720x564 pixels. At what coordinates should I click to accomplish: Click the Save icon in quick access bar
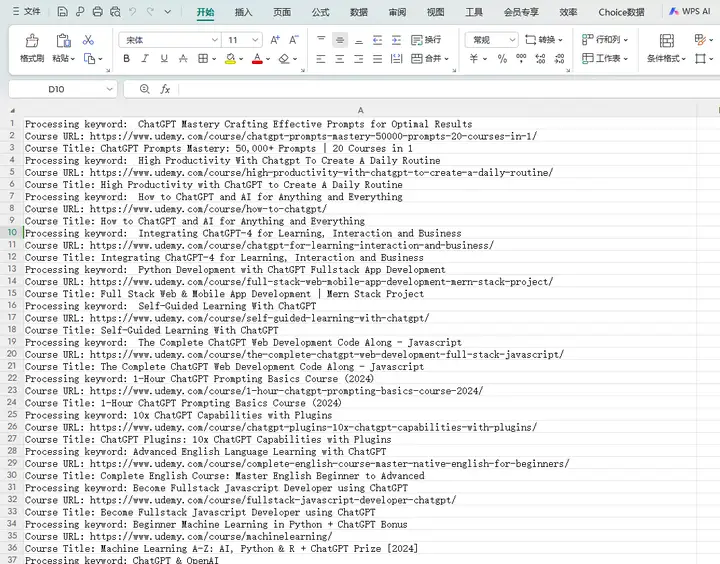(x=62, y=11)
